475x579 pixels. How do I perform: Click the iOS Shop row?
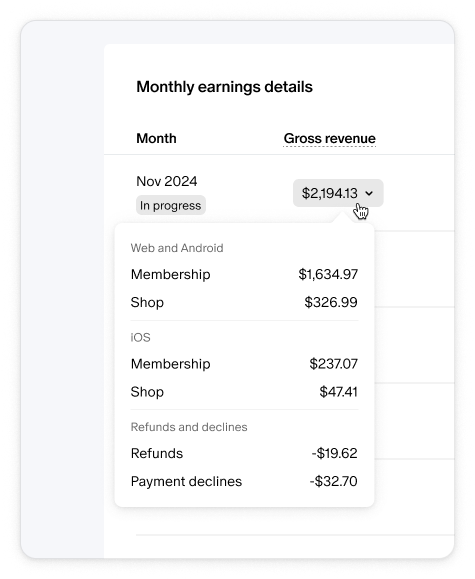(244, 392)
